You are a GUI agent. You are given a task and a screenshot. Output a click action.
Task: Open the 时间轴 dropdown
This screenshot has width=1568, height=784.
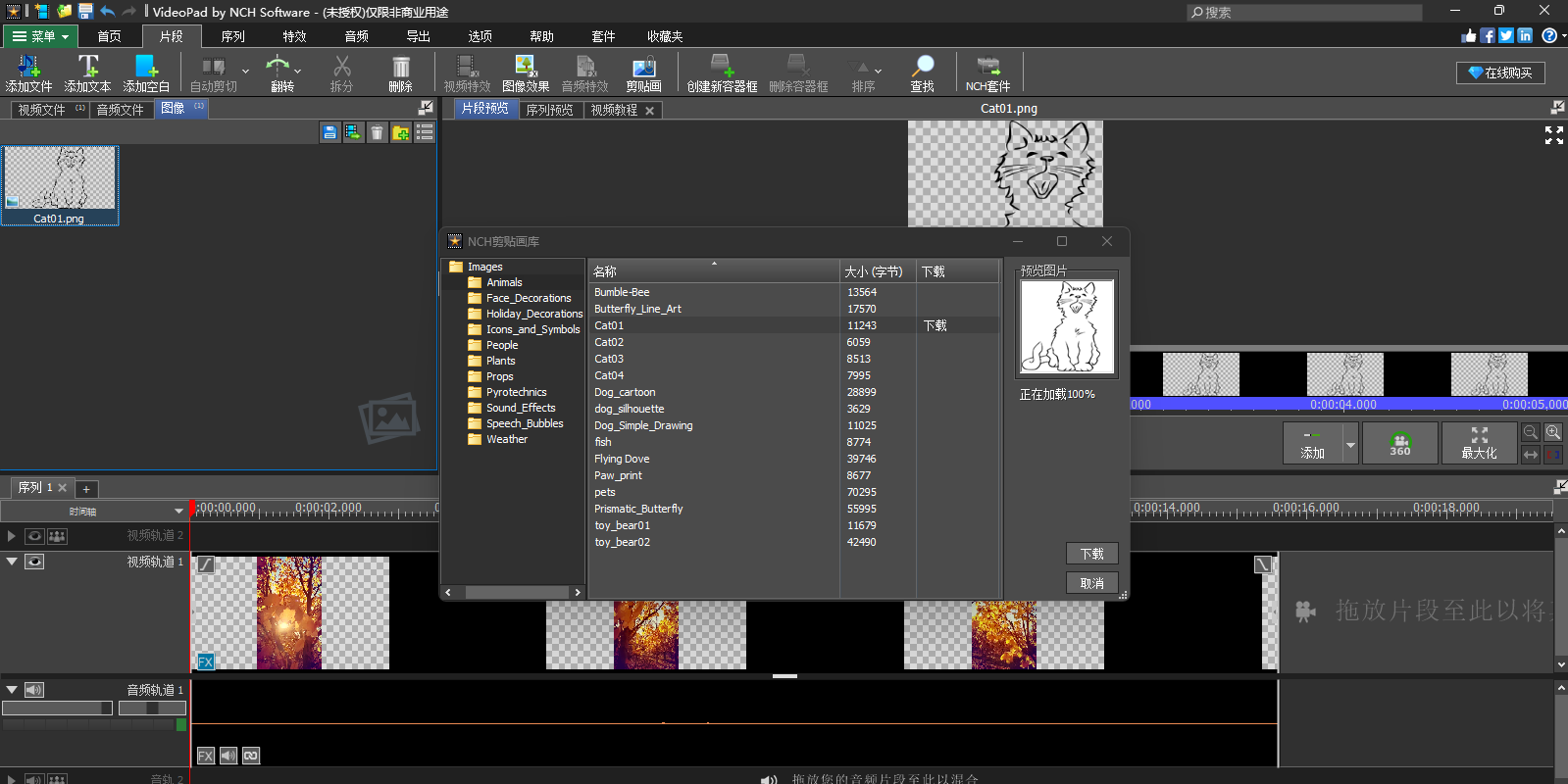click(x=178, y=511)
